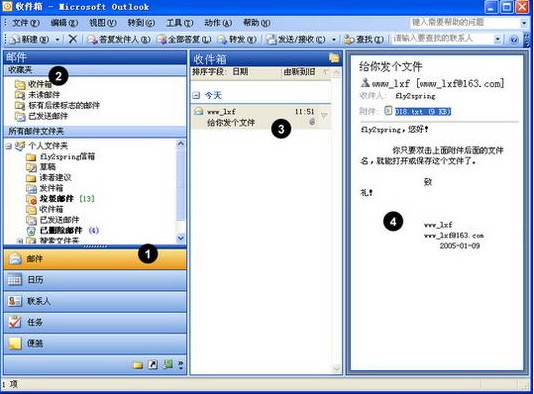Open the navigation pane configure buttons arrow
534x394 pixels.
[180, 365]
